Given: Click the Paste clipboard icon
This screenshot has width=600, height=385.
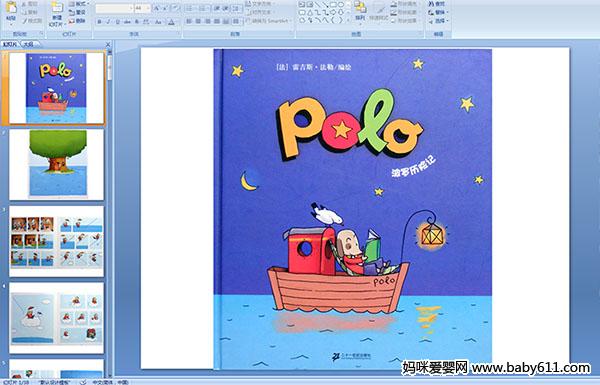Looking at the screenshot, I should (11, 8).
